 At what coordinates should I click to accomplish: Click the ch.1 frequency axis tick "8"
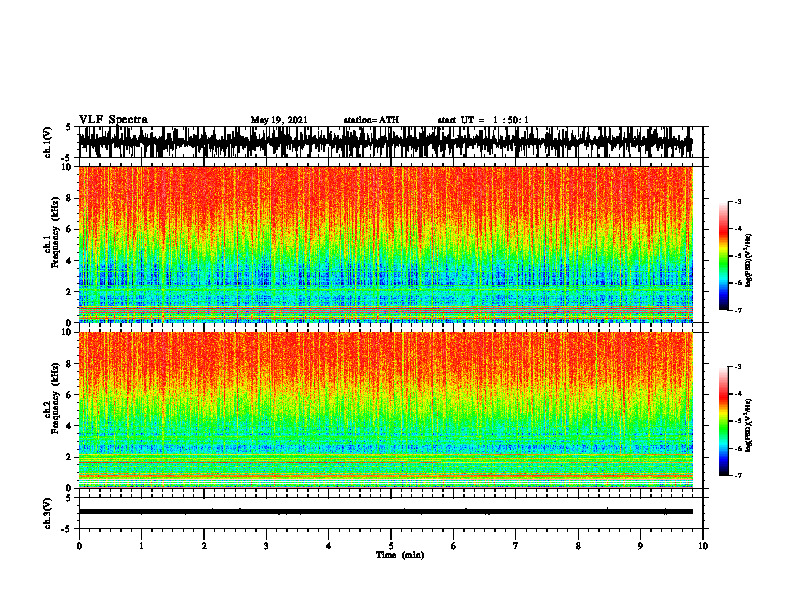pos(70,198)
